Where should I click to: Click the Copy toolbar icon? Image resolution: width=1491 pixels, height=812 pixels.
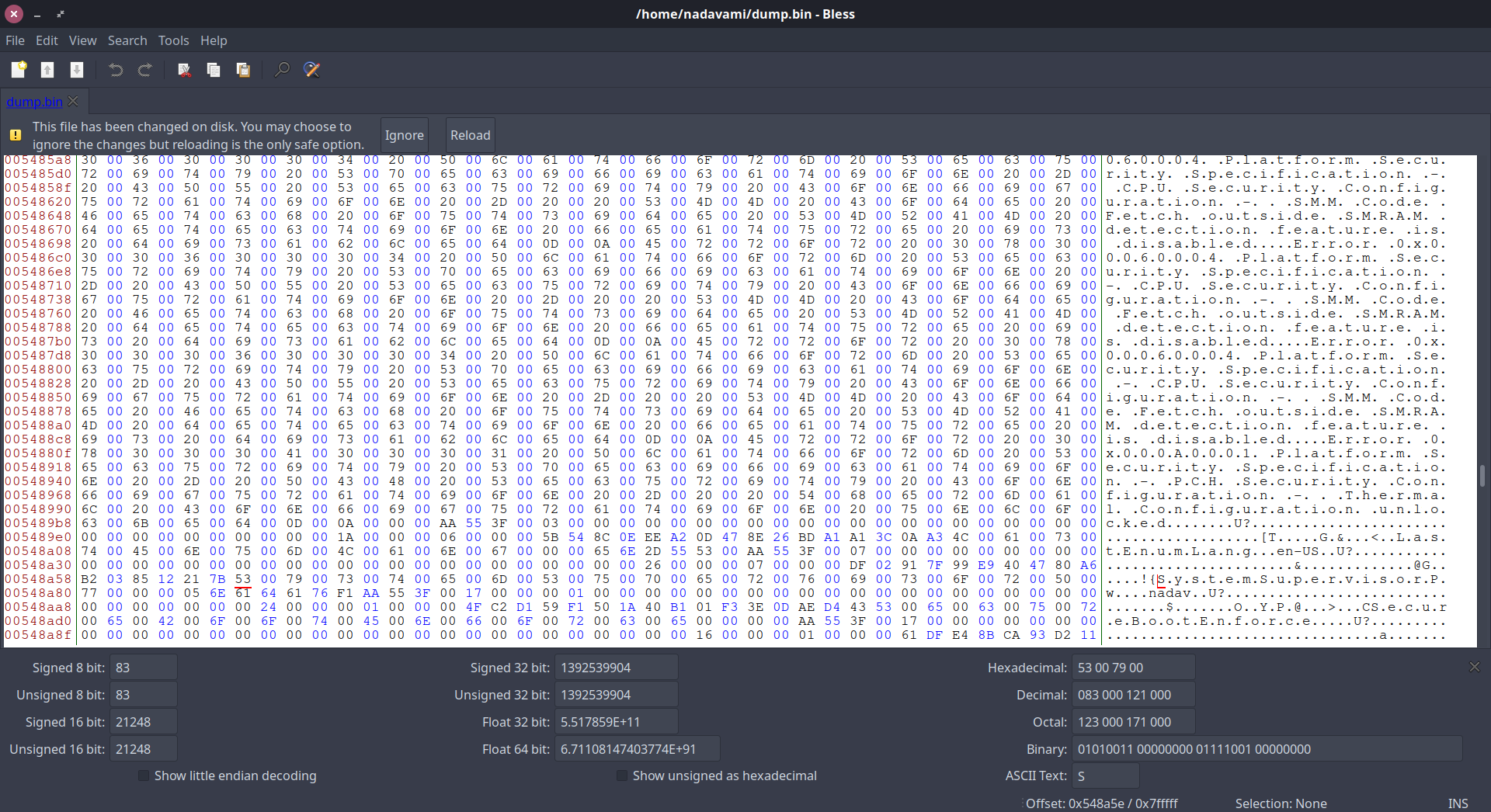(214, 70)
